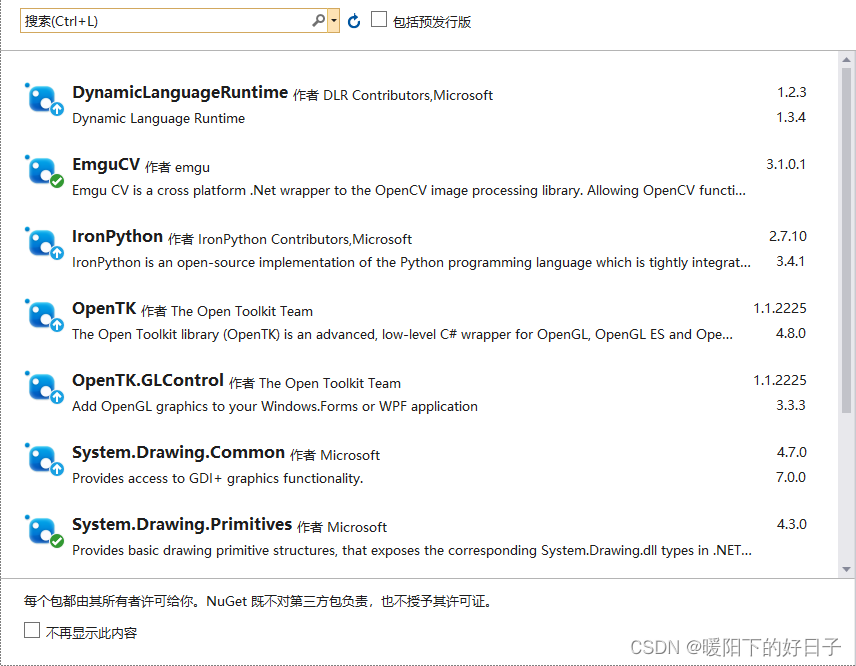This screenshot has width=856, height=666.
Task: Select the OpenTK.GLControl package title
Action: 148,380
